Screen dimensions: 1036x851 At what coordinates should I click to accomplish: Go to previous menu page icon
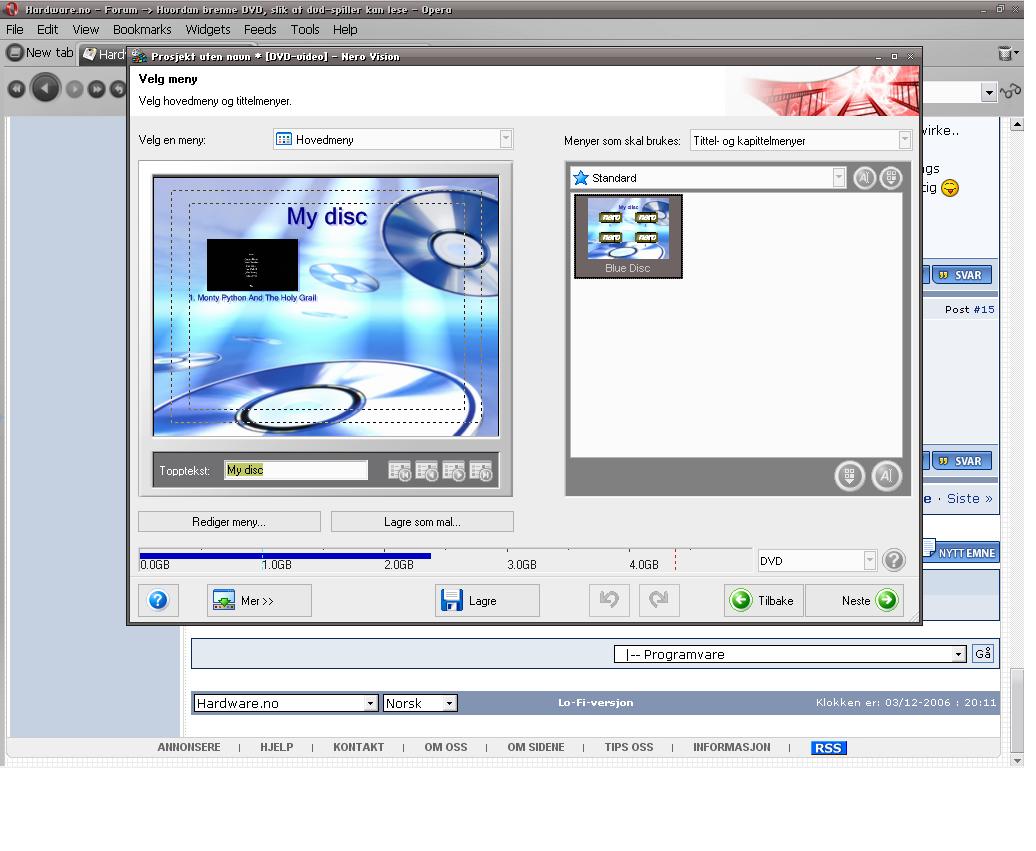[426, 471]
